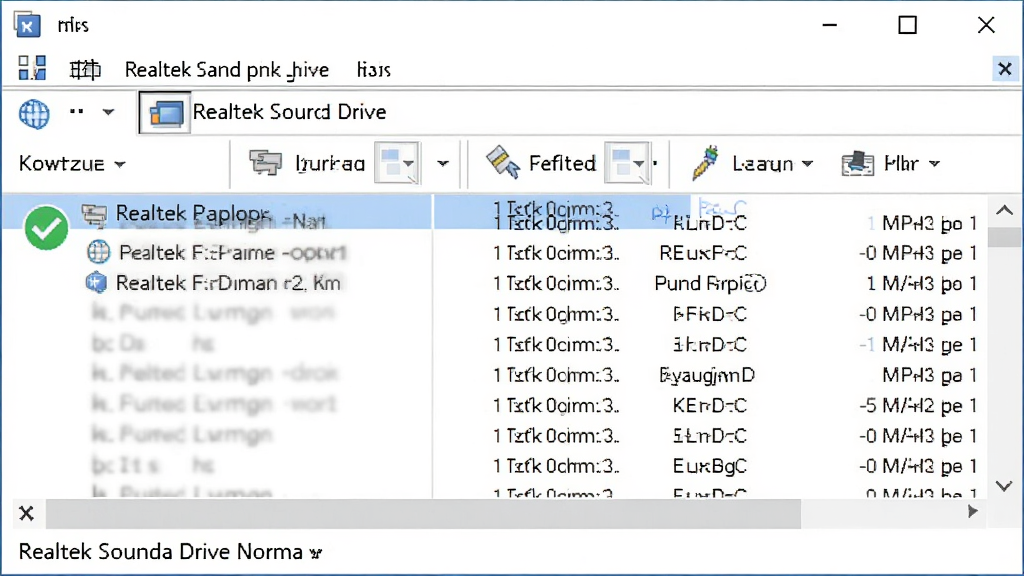1024x576 pixels.
Task: Click the table layout icon beside Realtek Sand
Action: pos(85,69)
